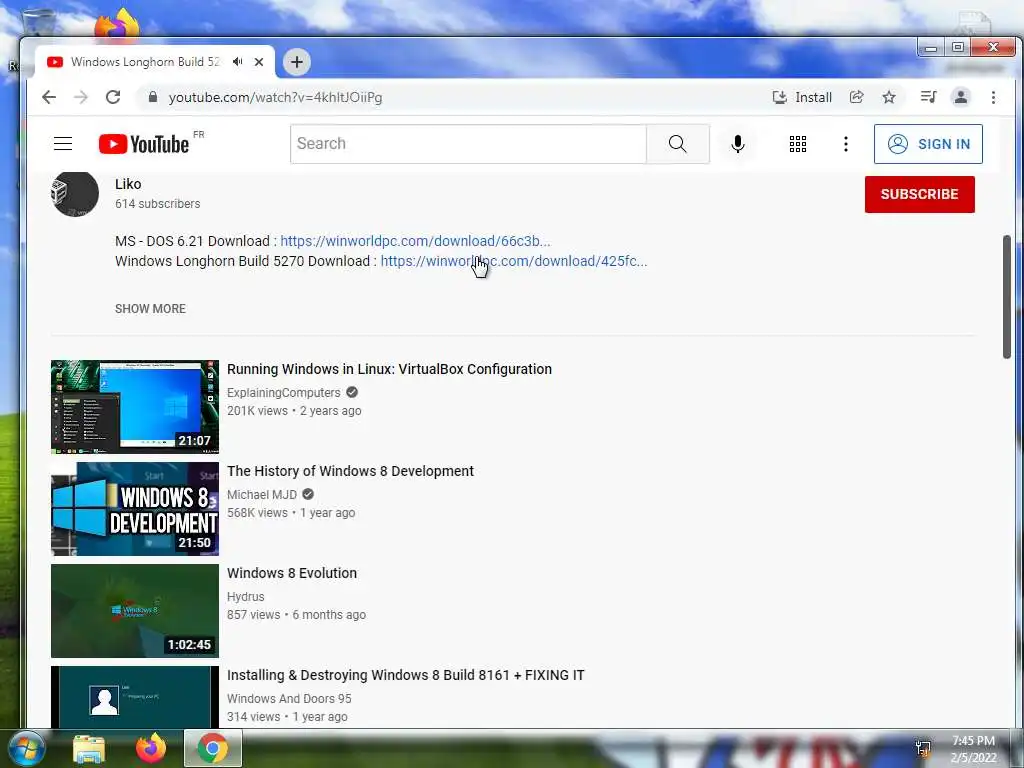Click the address bar URL
The width and height of the screenshot is (1024, 768).
275,97
